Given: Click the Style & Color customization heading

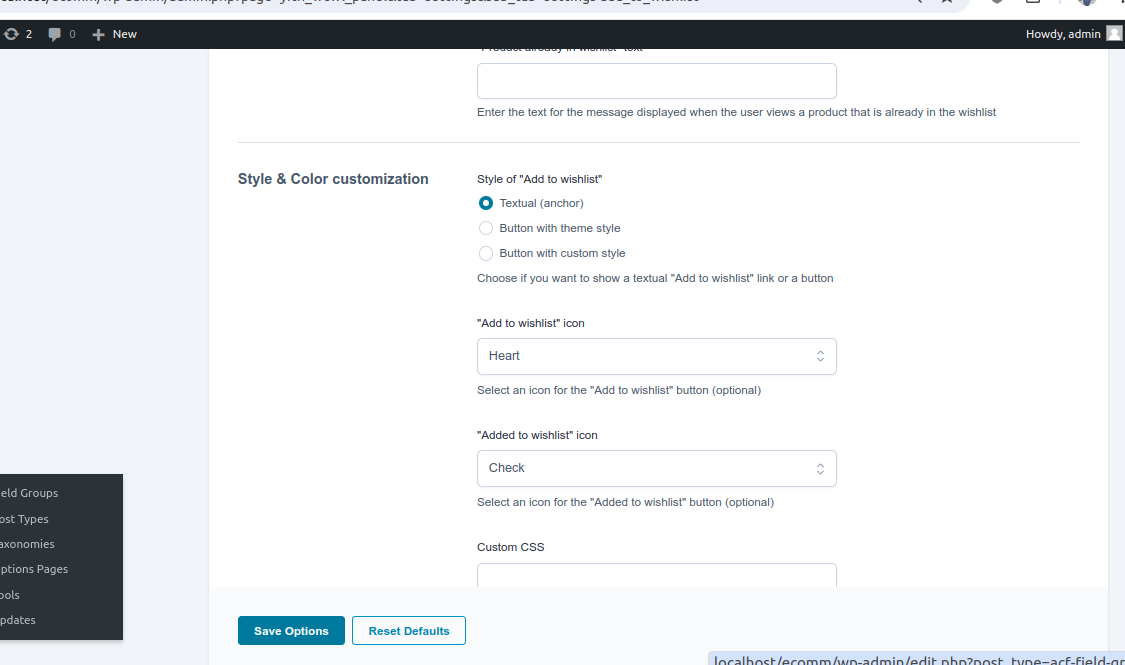Looking at the screenshot, I should pyautogui.click(x=333, y=179).
